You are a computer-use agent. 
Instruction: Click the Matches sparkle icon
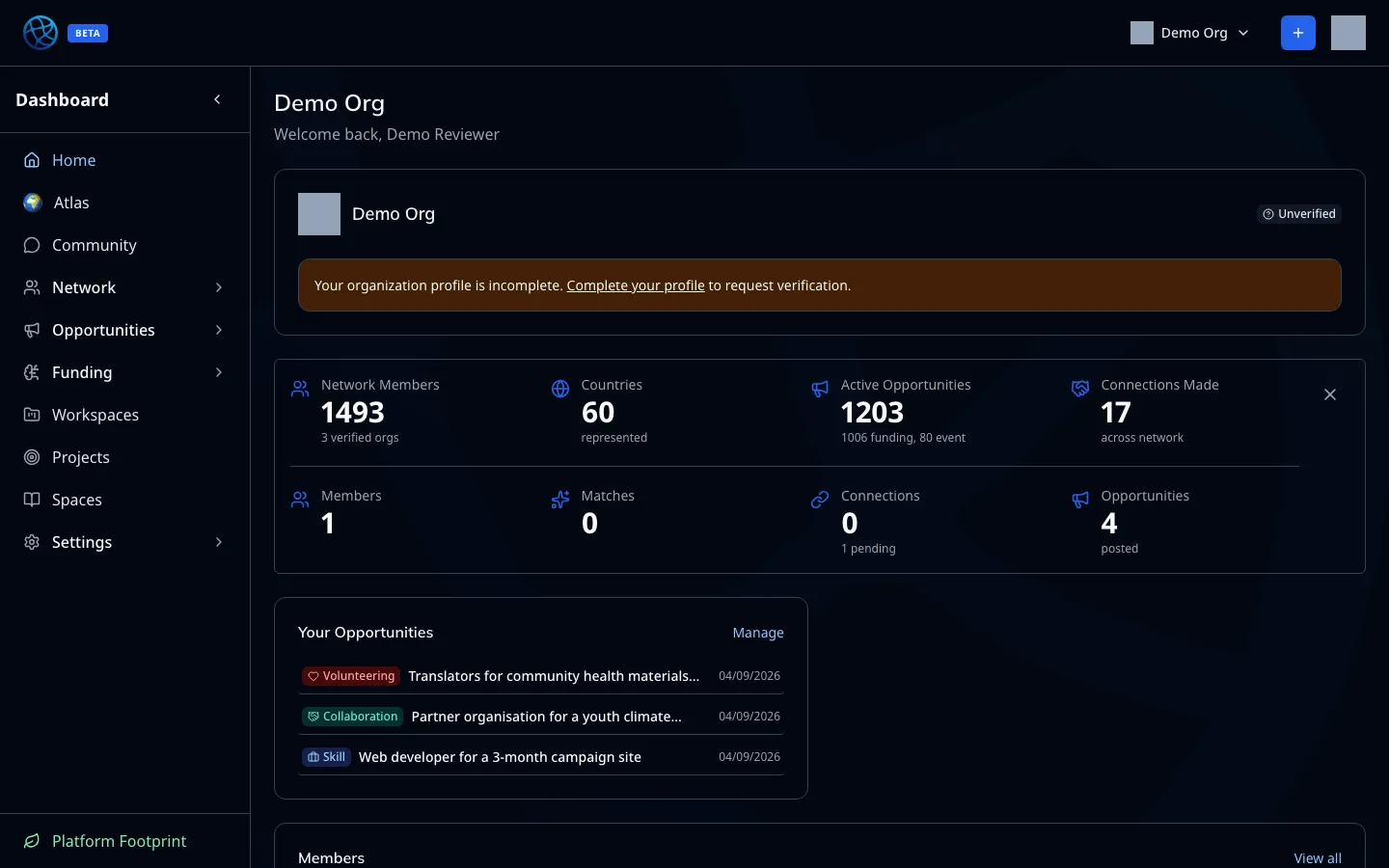point(560,500)
